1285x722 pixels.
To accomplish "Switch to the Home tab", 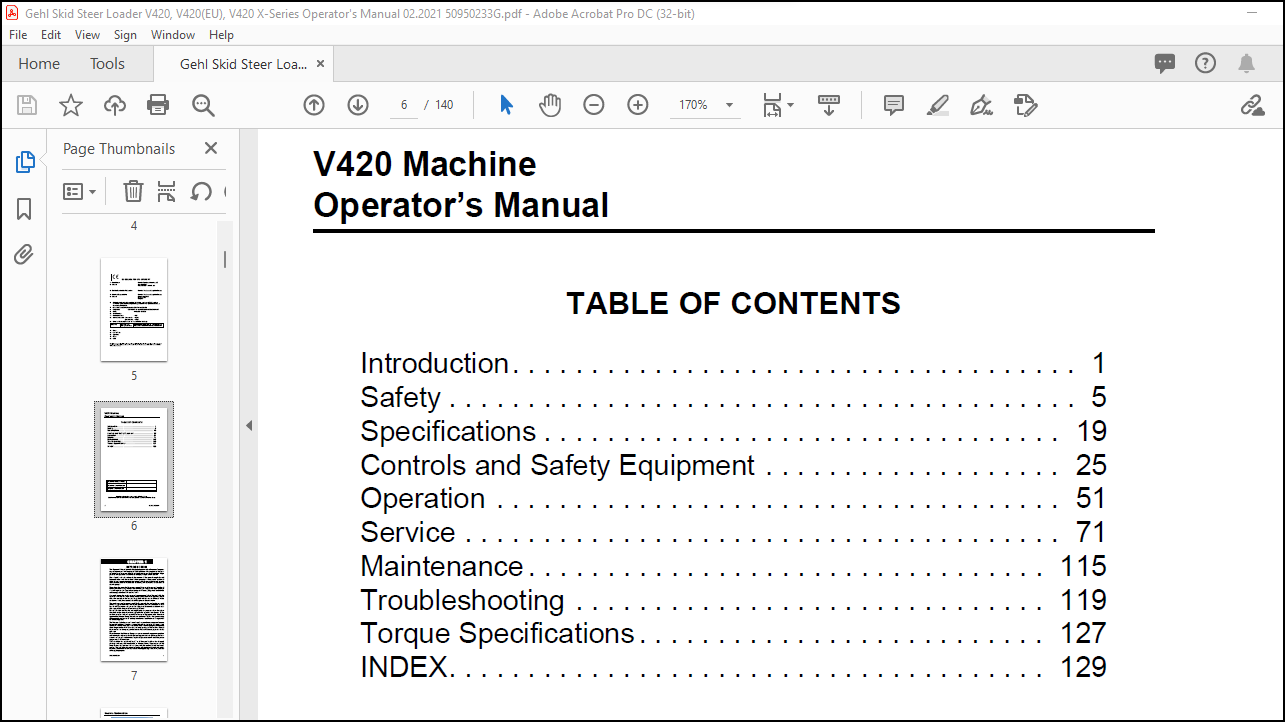I will click(39, 64).
